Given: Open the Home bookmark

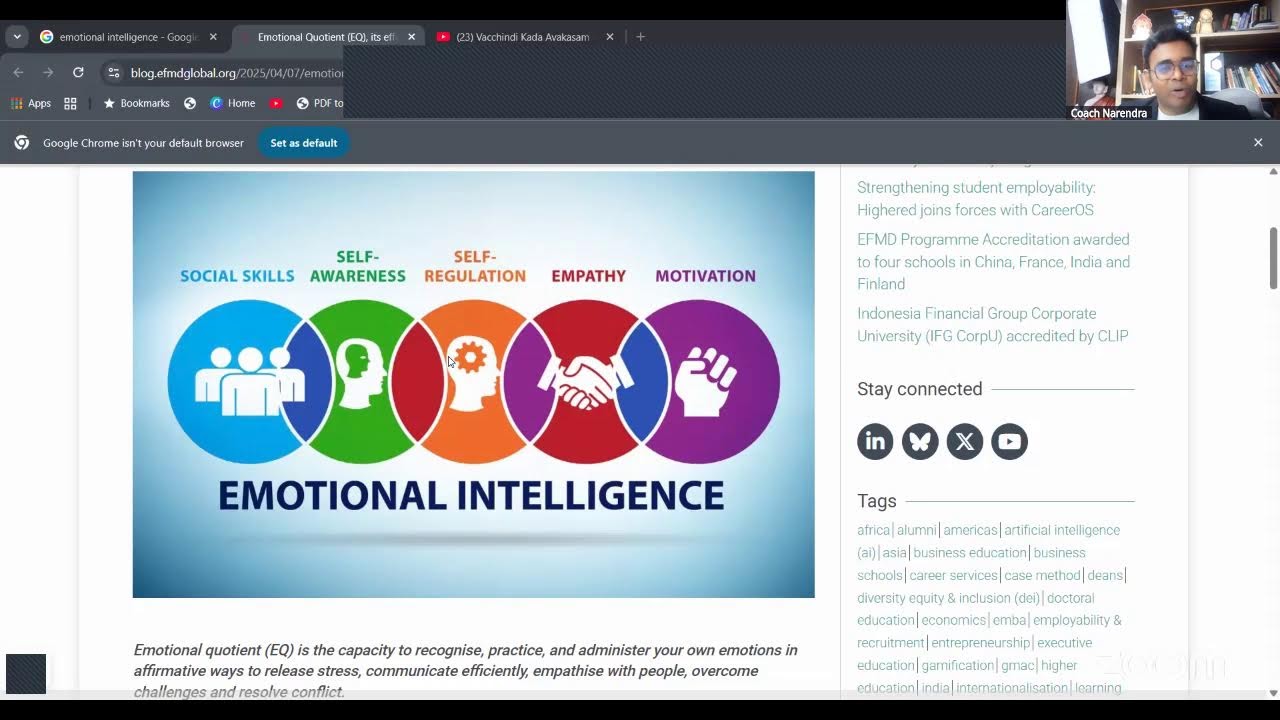Looking at the screenshot, I should [232, 103].
